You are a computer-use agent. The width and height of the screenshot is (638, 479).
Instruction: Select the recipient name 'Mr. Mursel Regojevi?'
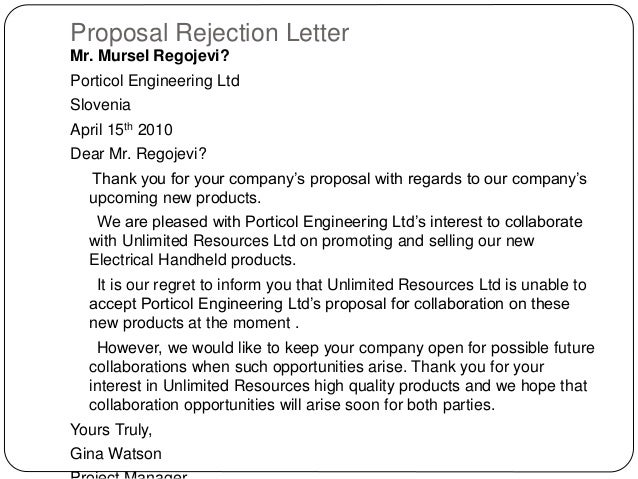coord(150,56)
